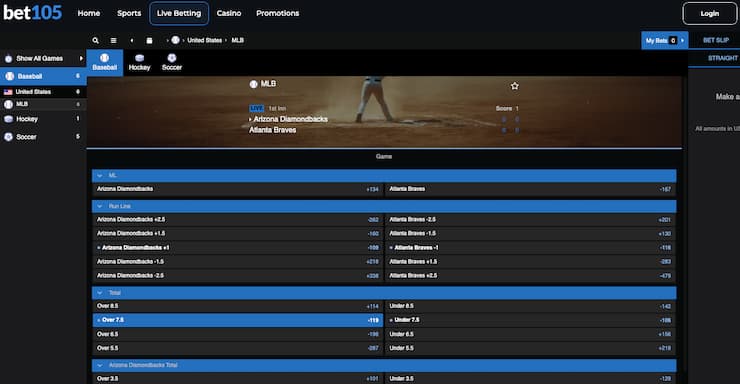This screenshot has width=740, height=384.
Task: Deselect the highlighted Over 7.5 bet
Action: tap(237, 320)
